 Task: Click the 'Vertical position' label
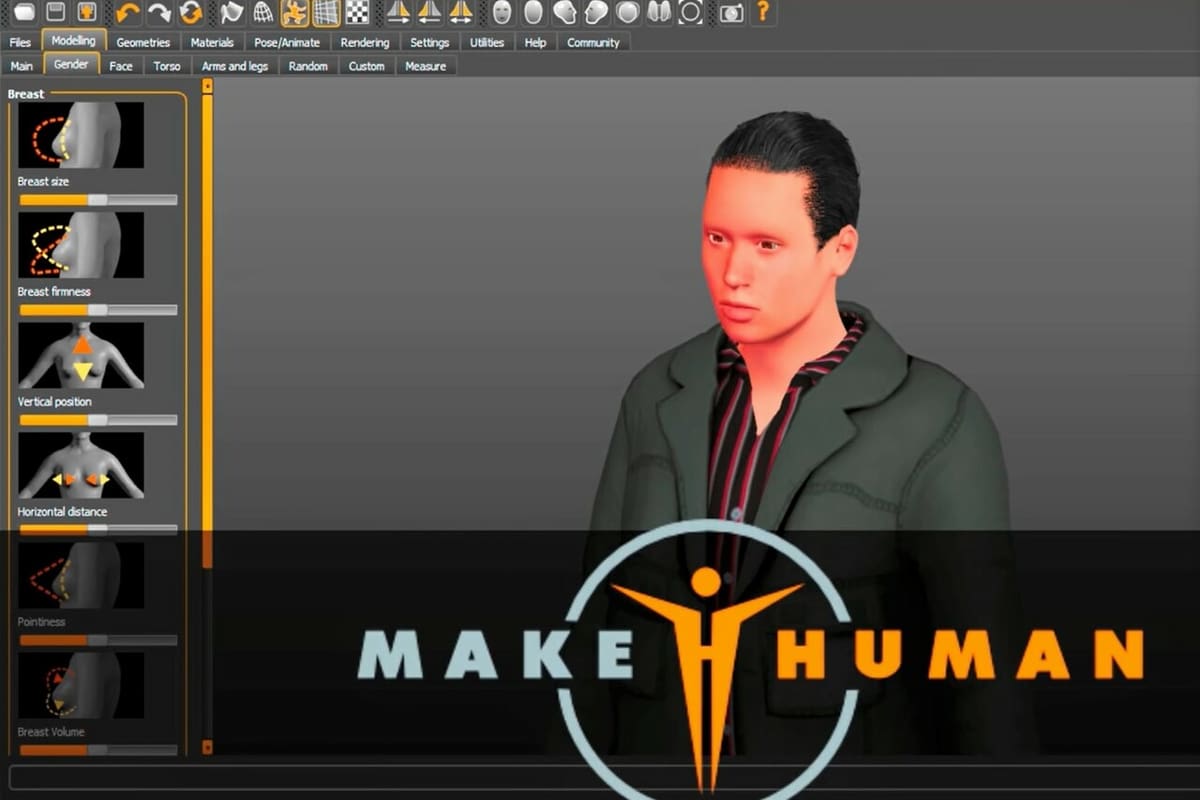pyautogui.click(x=55, y=402)
